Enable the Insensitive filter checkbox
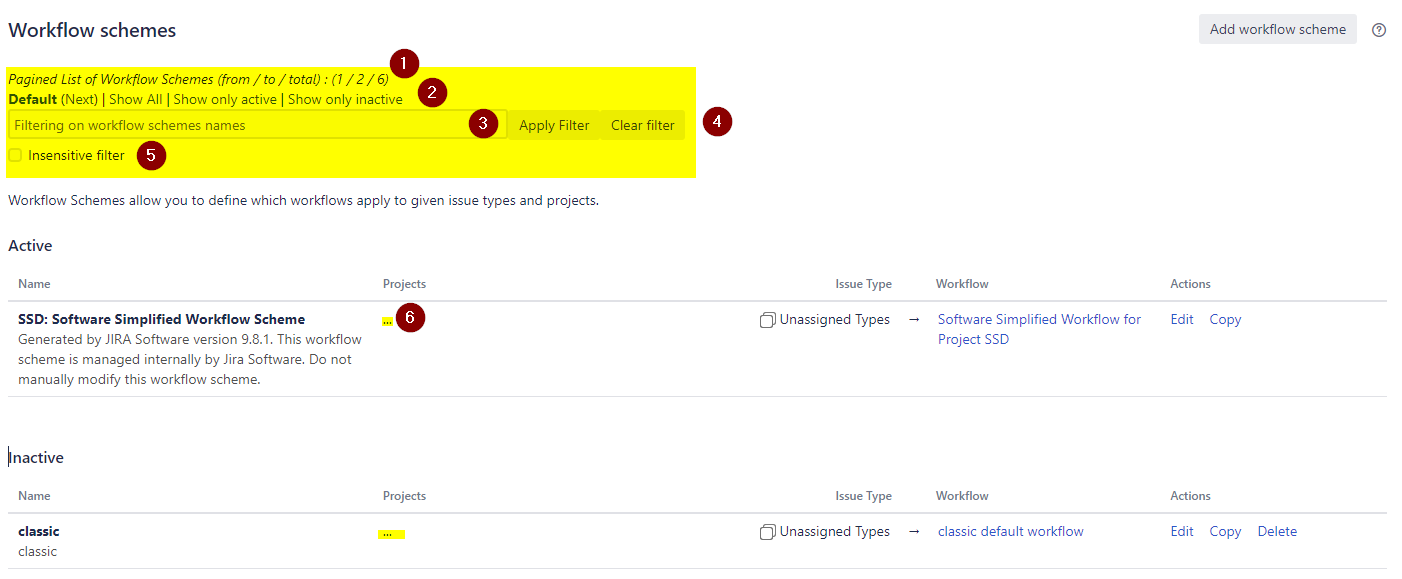This screenshot has width=1402, height=579. (x=15, y=155)
